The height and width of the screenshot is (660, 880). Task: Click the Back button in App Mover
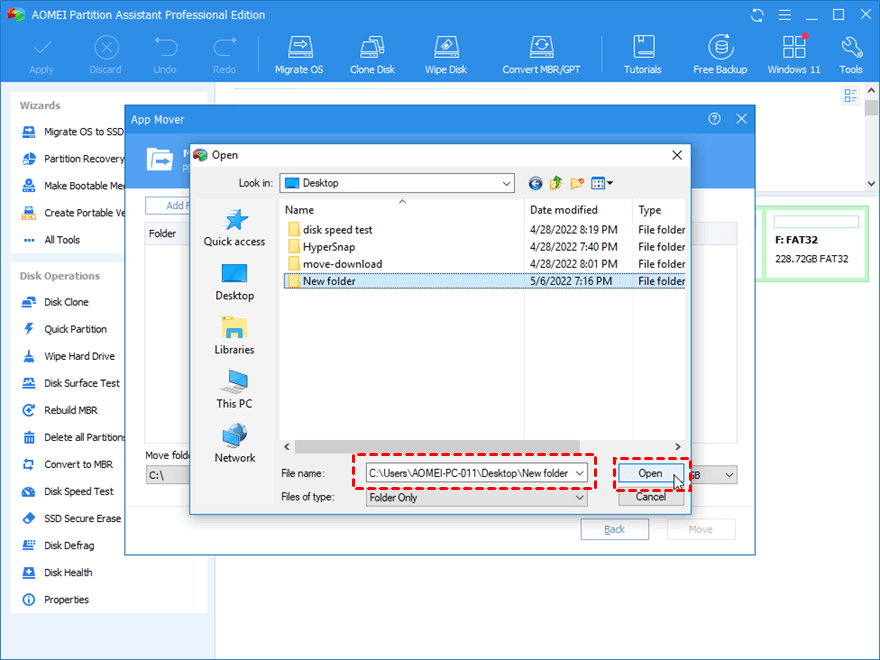[615, 529]
